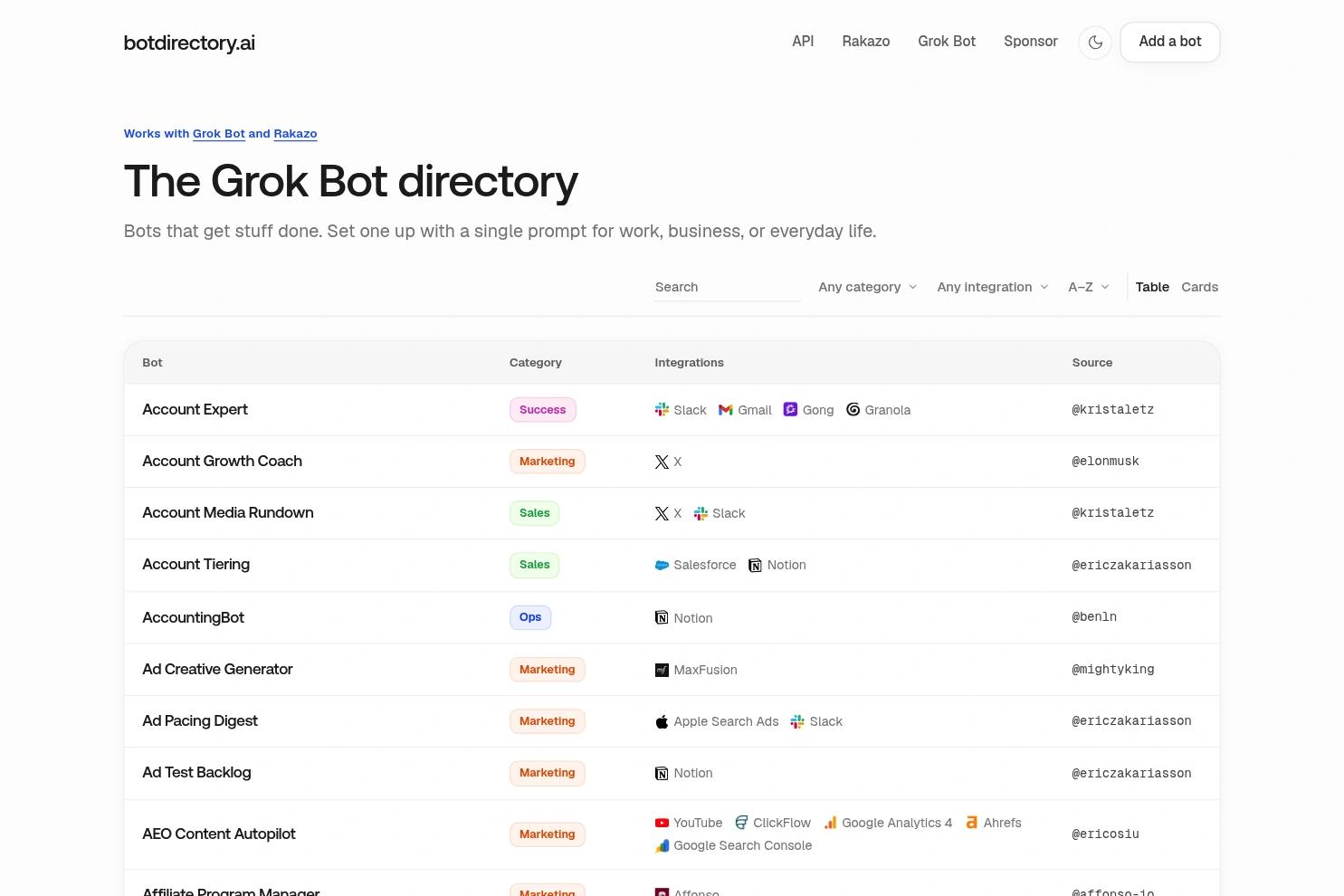The width and height of the screenshot is (1344, 896).
Task: Click the Apple Search Ads icon
Action: point(662,721)
